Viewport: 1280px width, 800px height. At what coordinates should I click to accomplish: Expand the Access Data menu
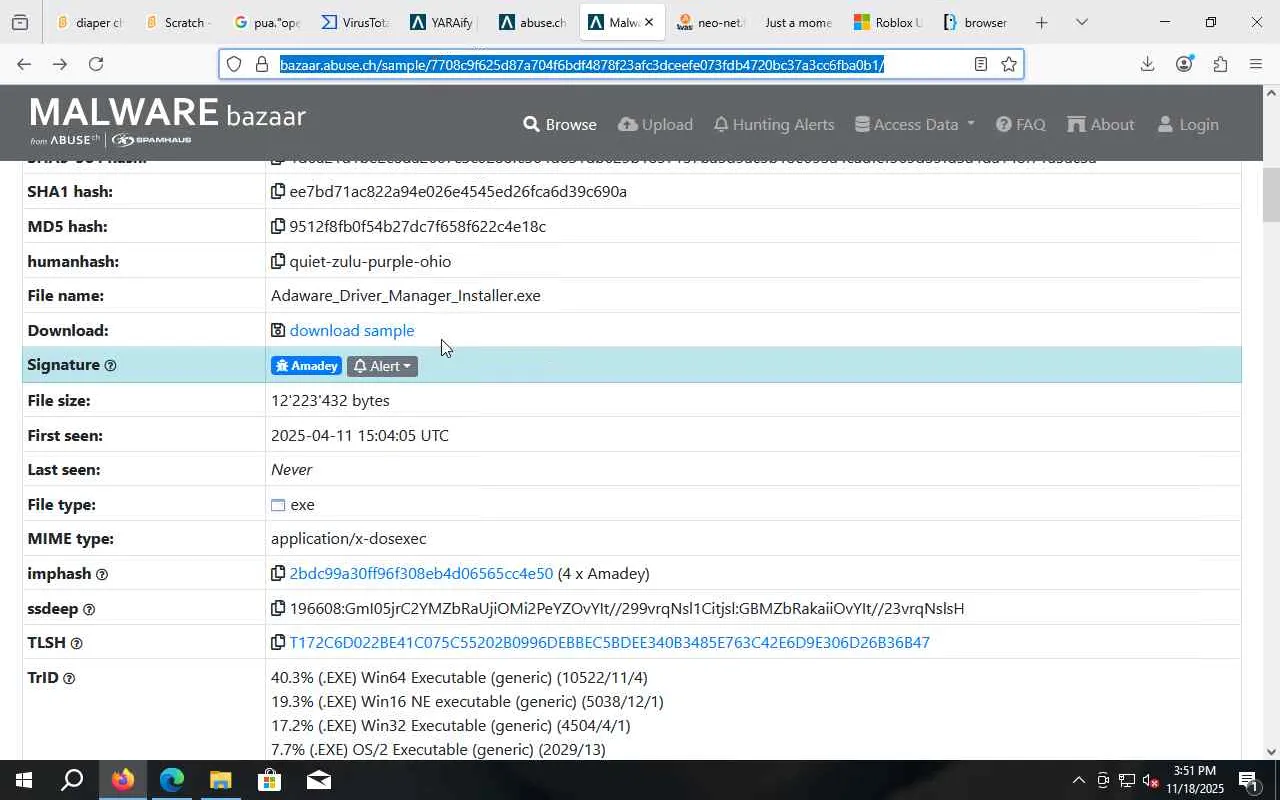click(915, 124)
